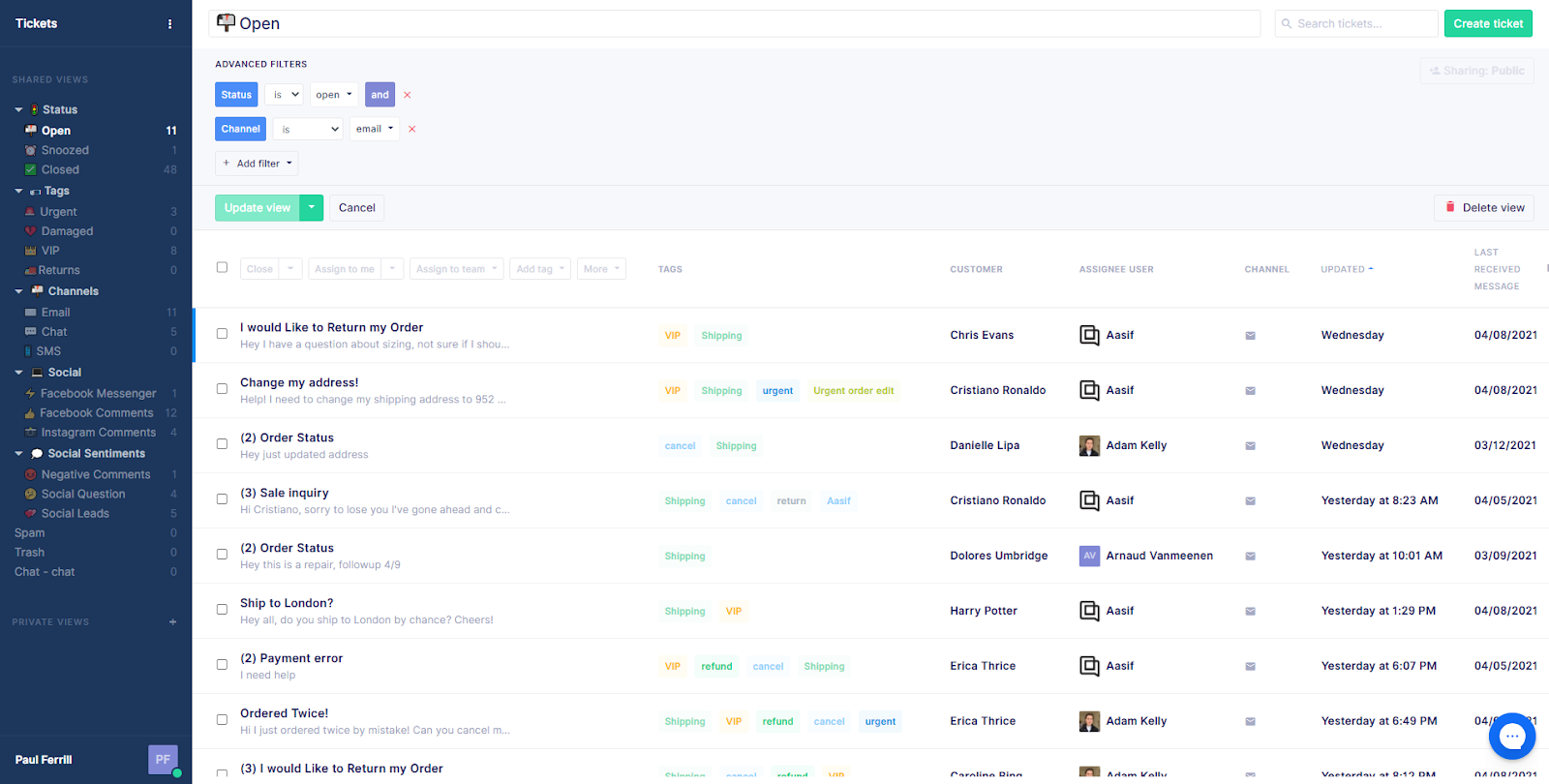
Task: Open the Facebook Messenger view in sidebar
Action: coord(98,394)
